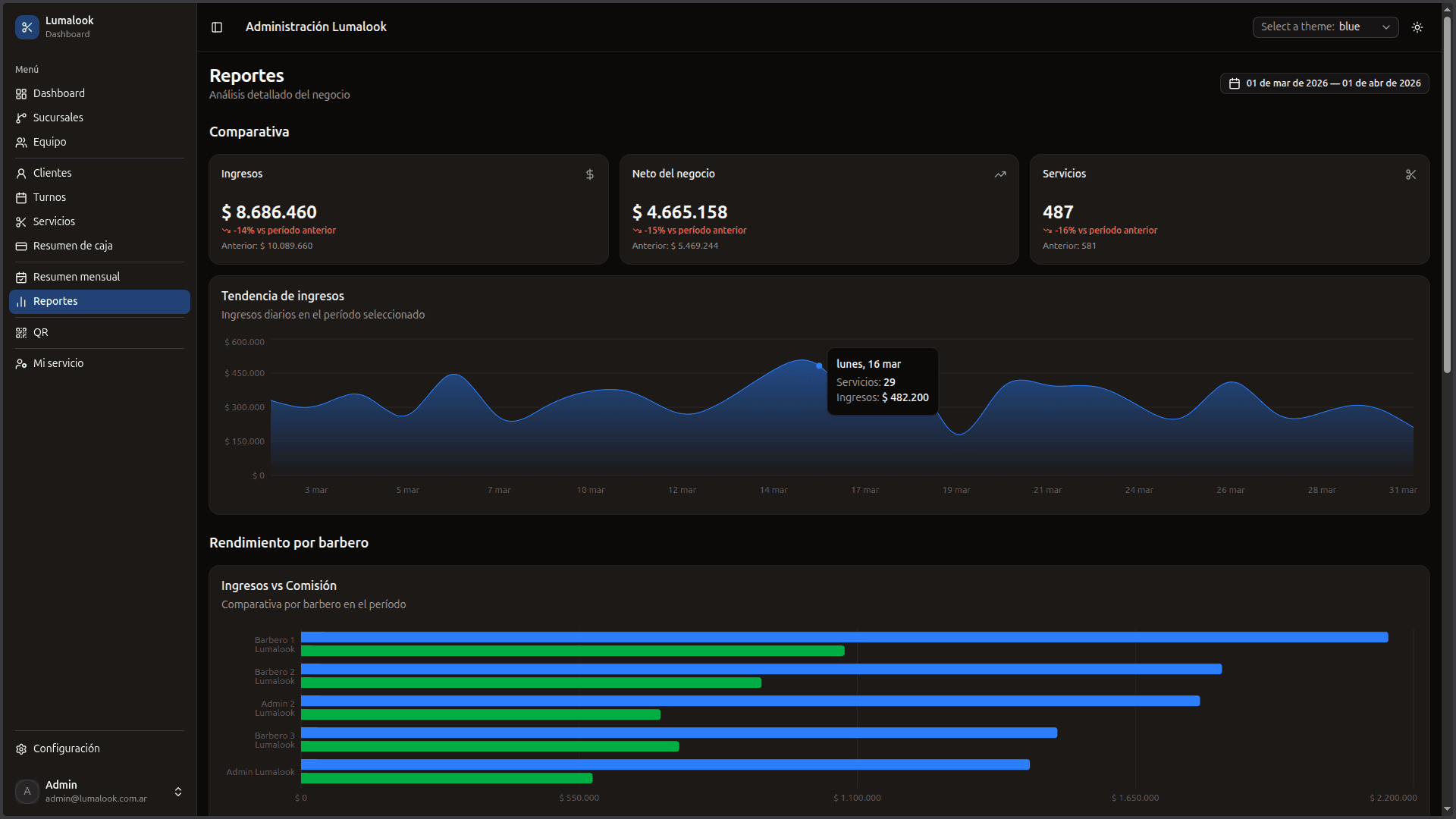Click the green bar for Barbero 3 Lumalook
The height and width of the screenshot is (819, 1456).
coord(490,746)
